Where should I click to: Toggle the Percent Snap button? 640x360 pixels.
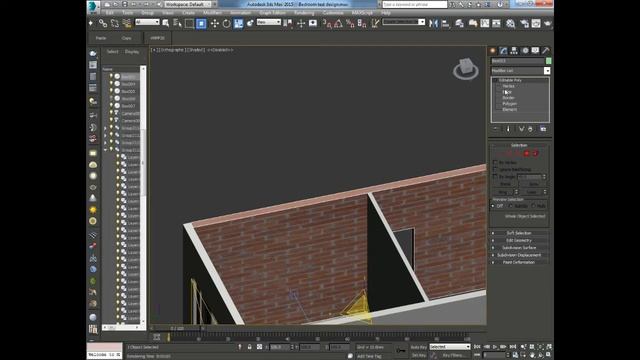coord(350,24)
